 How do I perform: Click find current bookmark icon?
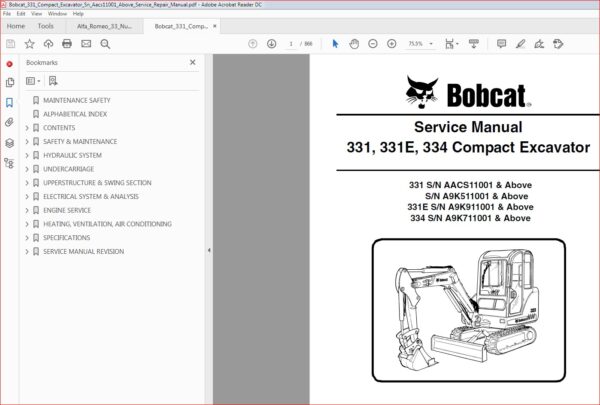[x=53, y=81]
